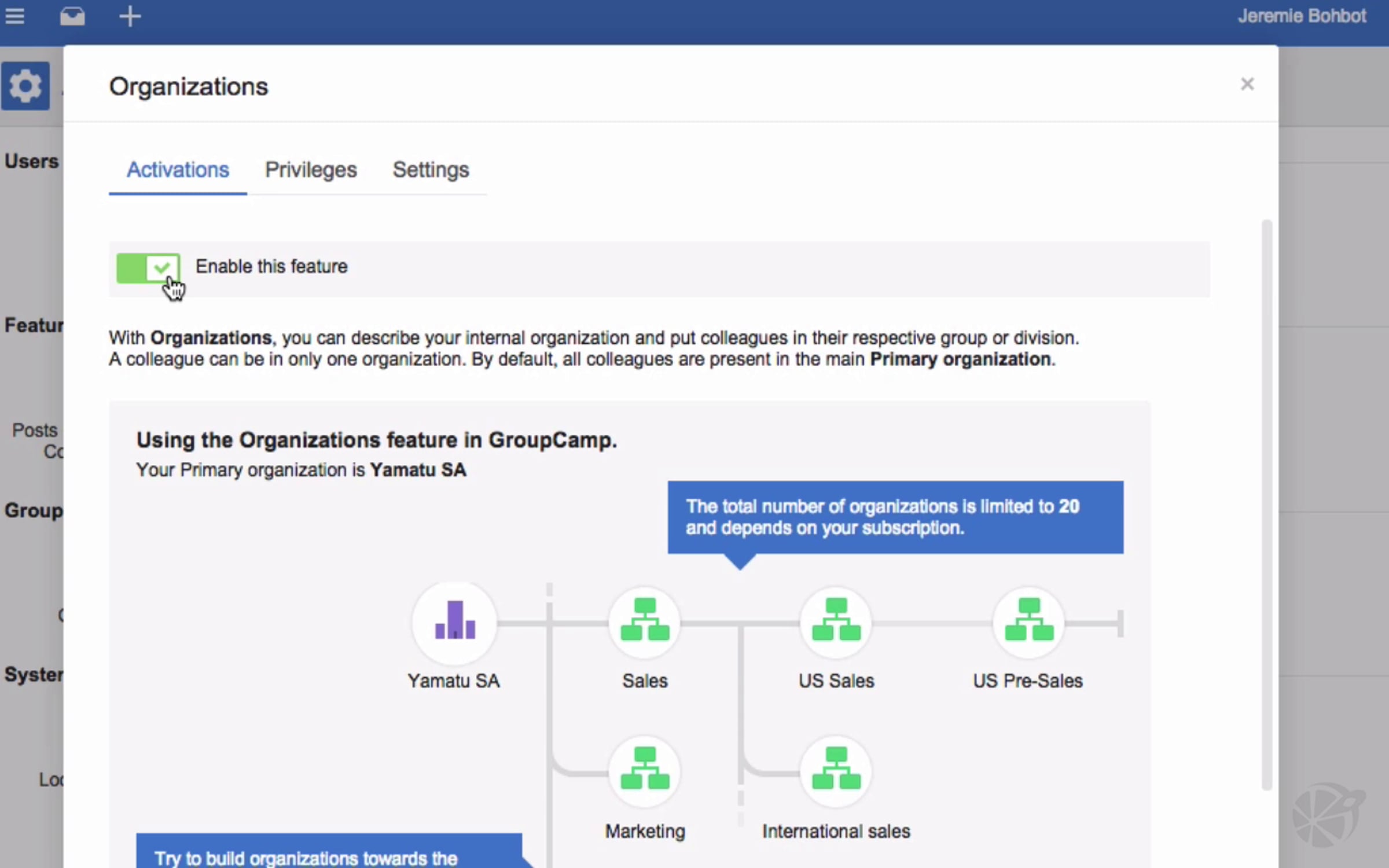Click the Enable this feature label

click(x=271, y=267)
